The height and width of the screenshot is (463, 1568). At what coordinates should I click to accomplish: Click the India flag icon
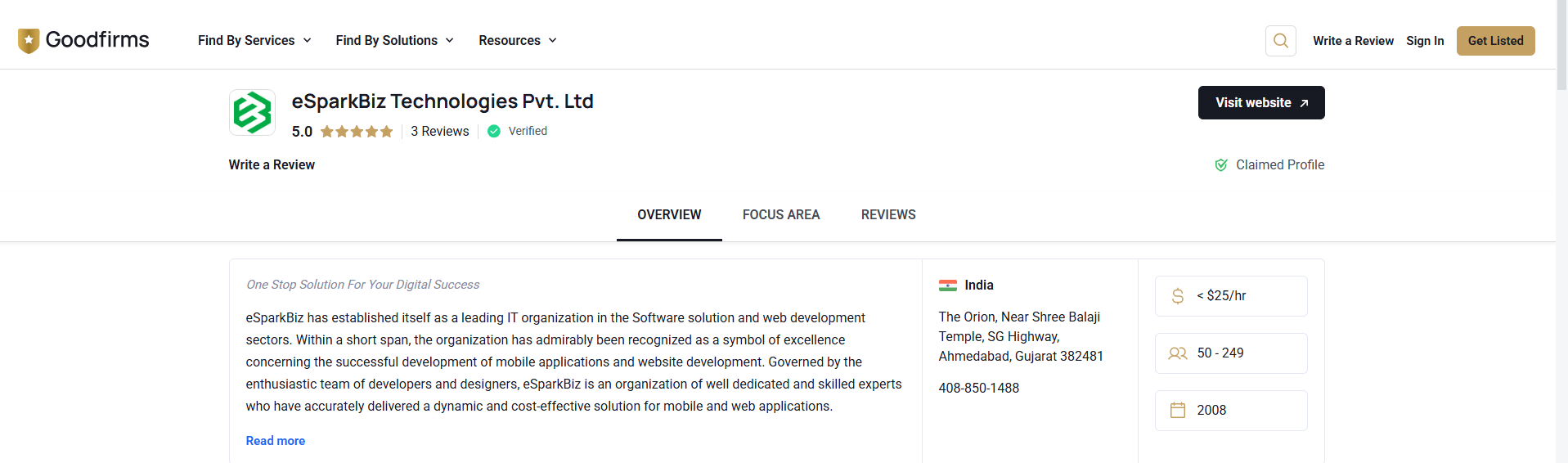948,285
